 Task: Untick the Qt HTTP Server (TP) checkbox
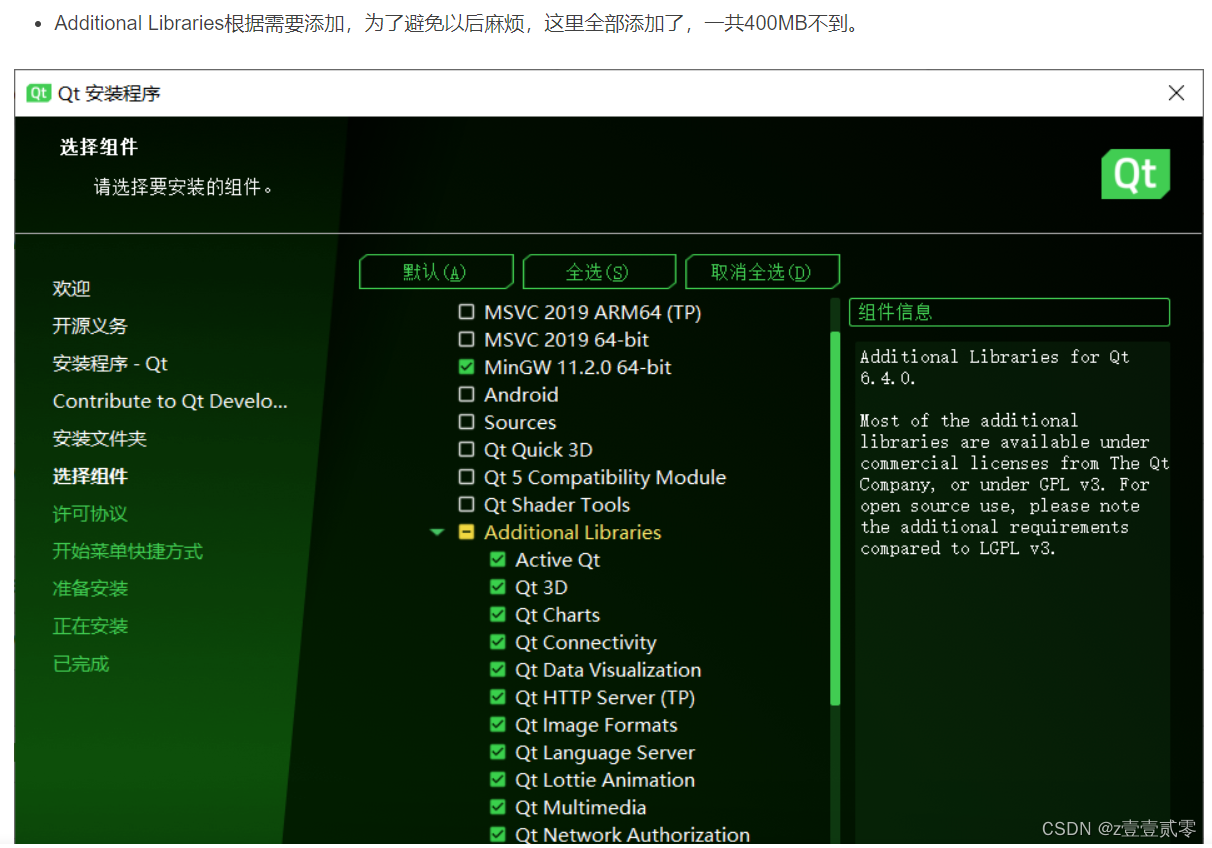coord(497,697)
